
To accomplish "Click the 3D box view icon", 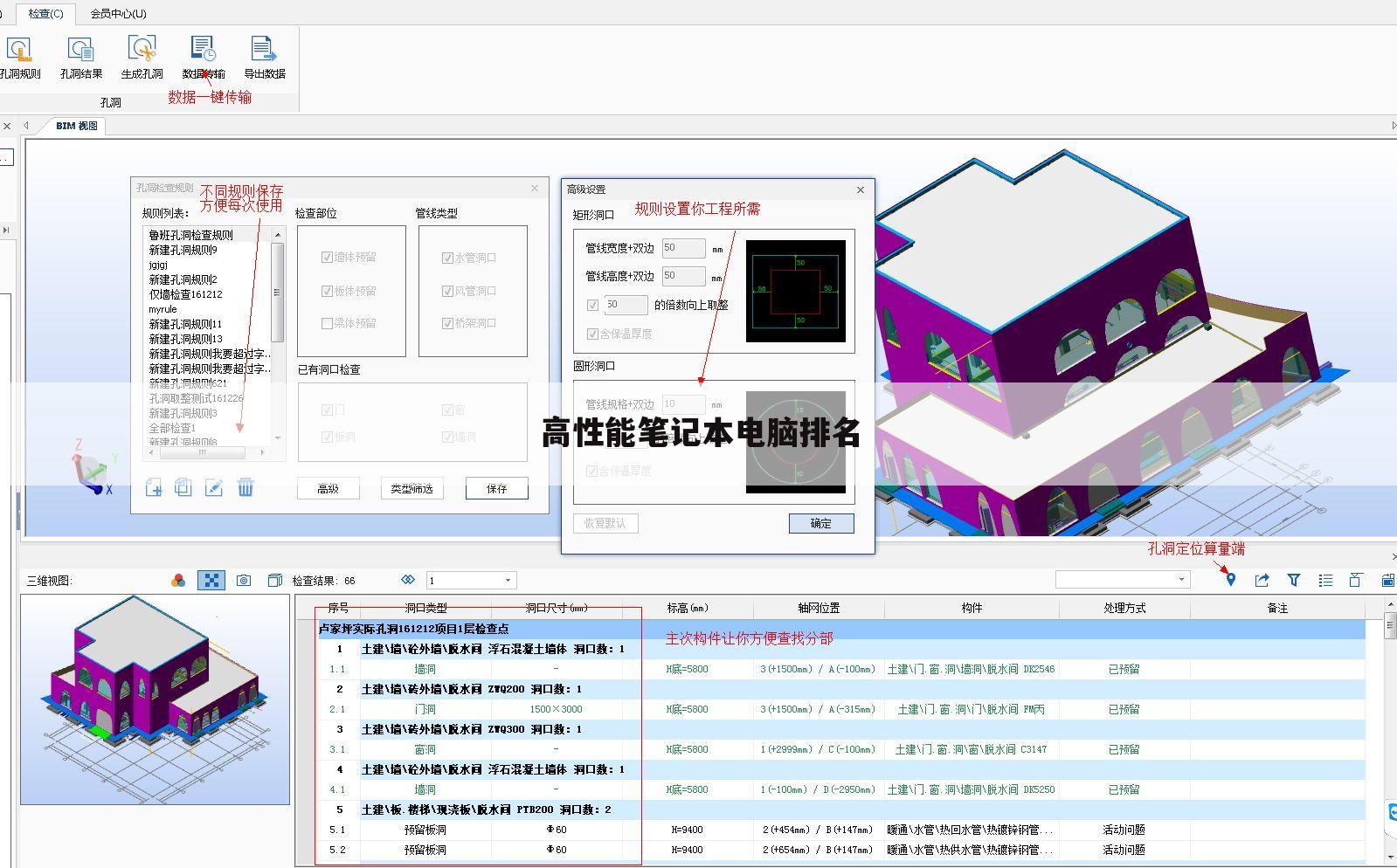I will click(x=274, y=581).
